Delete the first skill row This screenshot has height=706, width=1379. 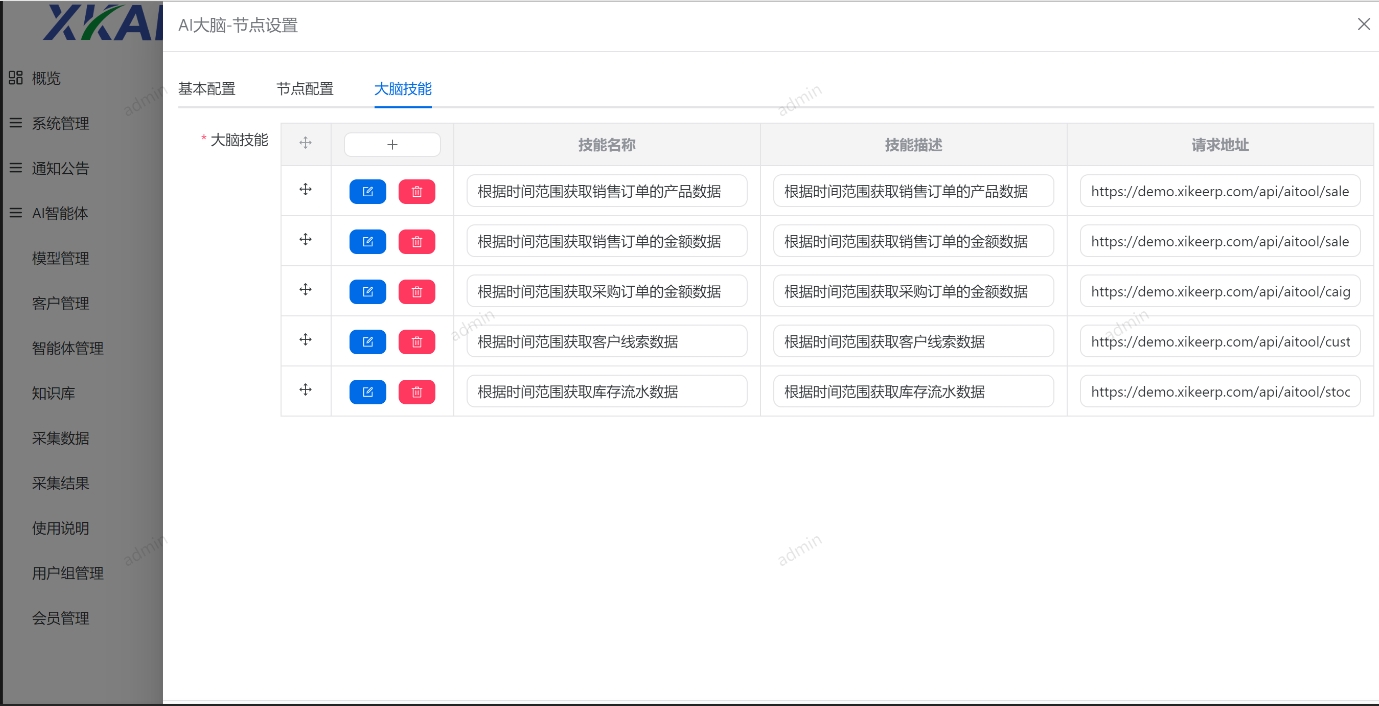coord(417,191)
